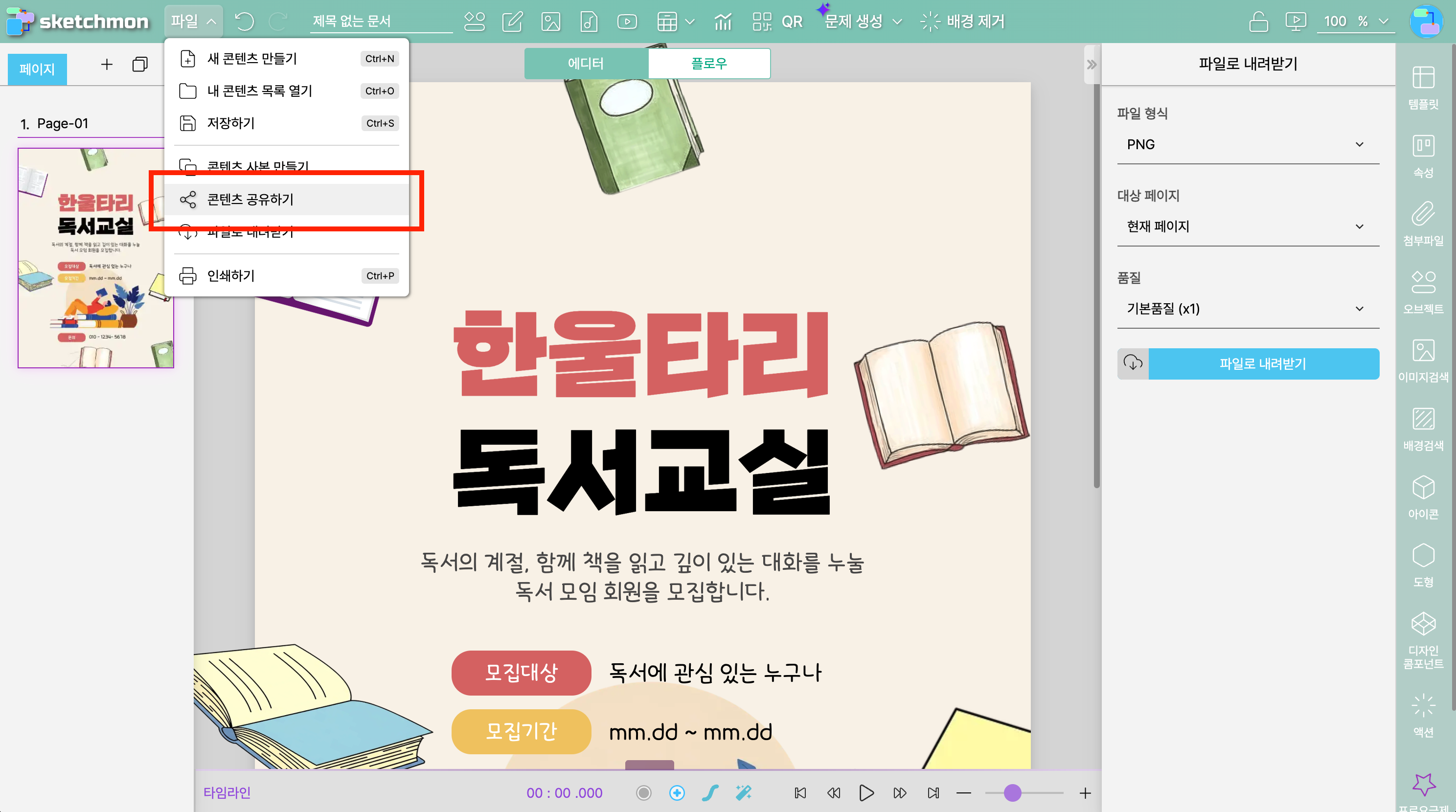This screenshot has height=812, width=1456.
Task: Click the blue Pages button
Action: coord(37,69)
